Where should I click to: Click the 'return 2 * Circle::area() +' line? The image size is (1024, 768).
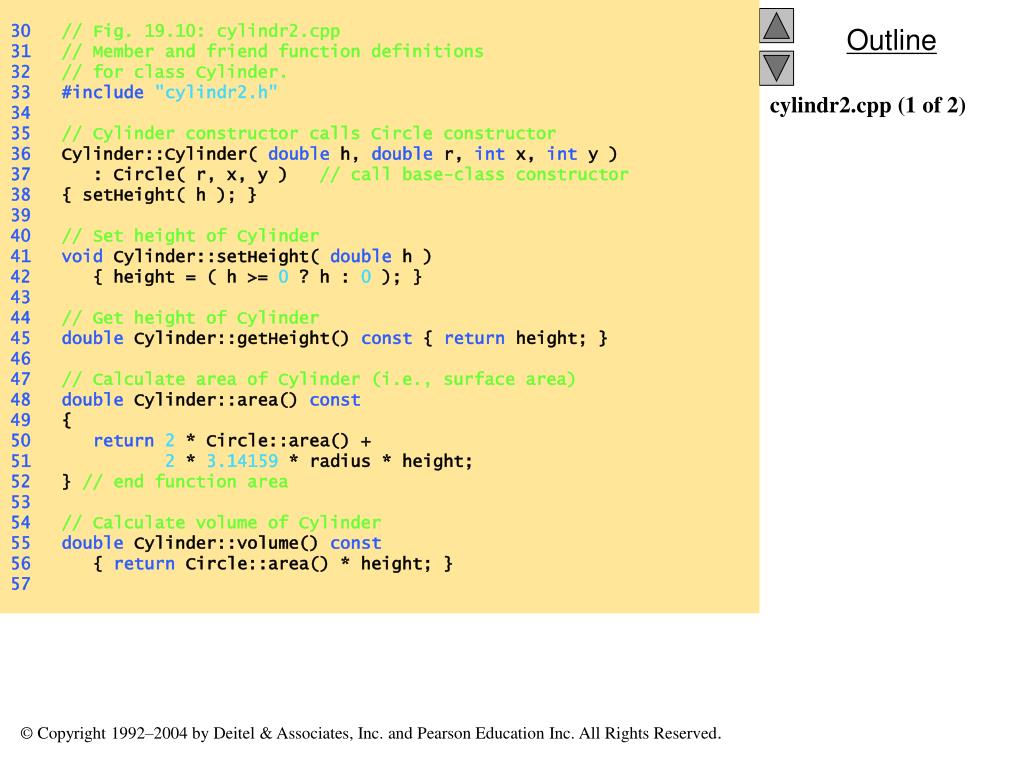point(232,441)
